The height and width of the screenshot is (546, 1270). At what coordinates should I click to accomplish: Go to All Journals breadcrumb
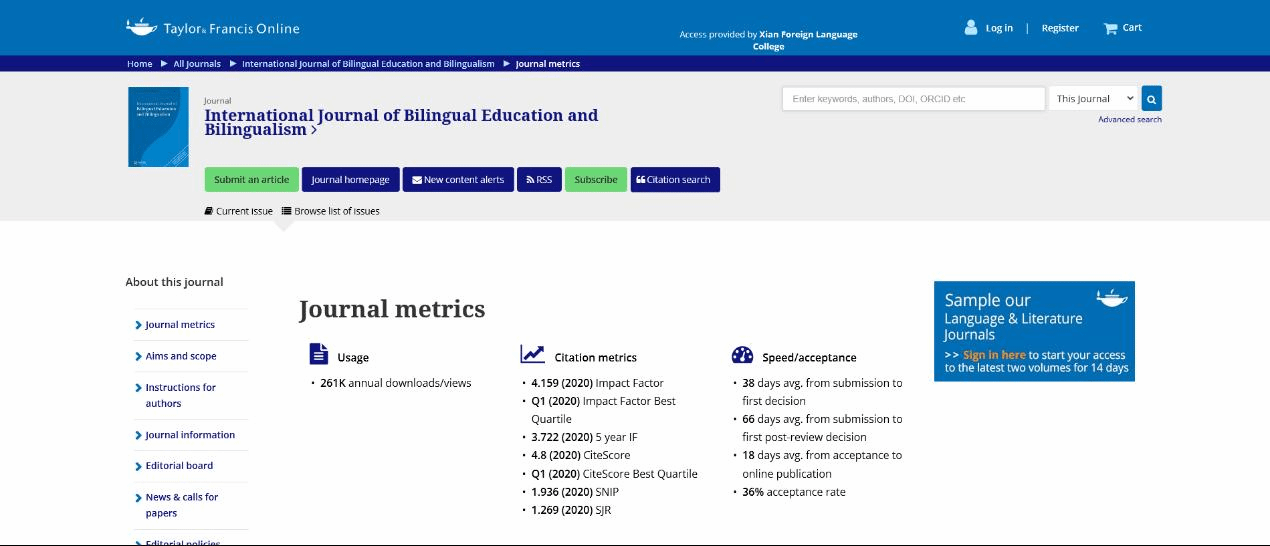coord(197,64)
